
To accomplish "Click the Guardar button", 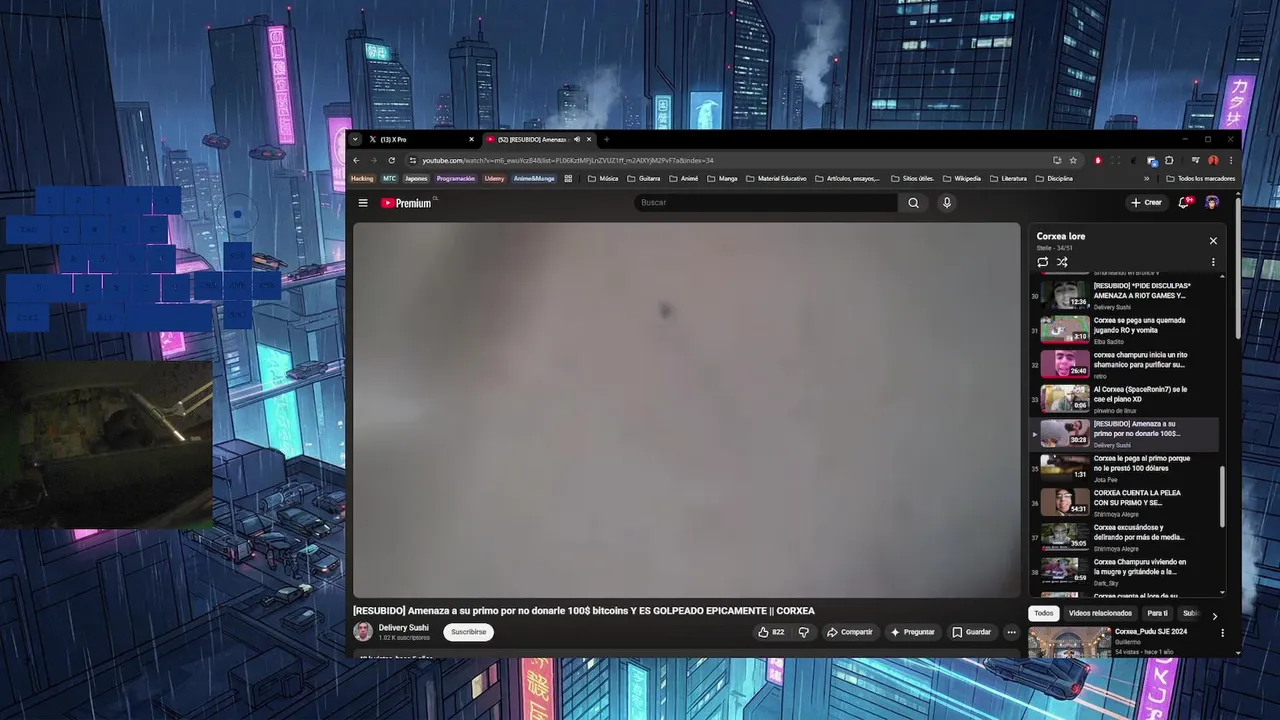I will (971, 632).
